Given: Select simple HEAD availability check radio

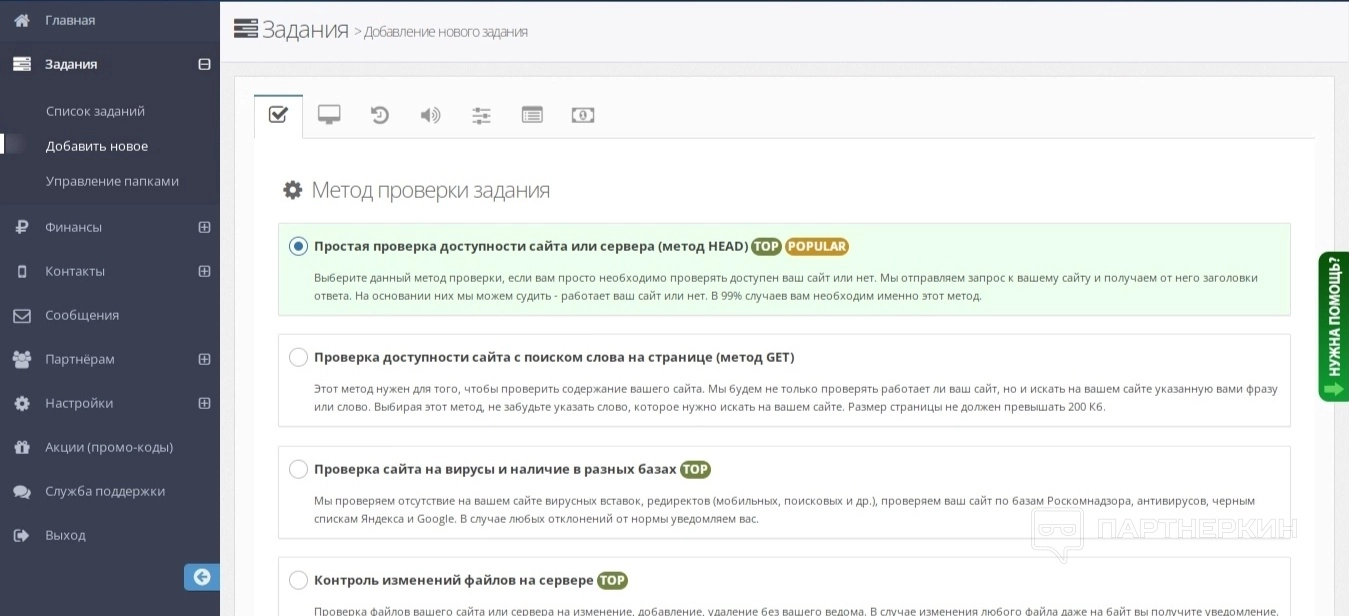Looking at the screenshot, I should point(298,246).
